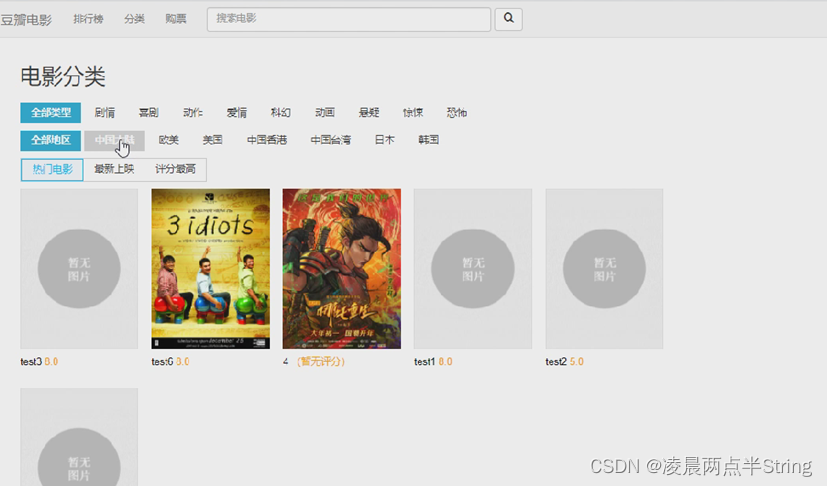This screenshot has width=827, height=486.
Task: Open the 排行榜 navigation item
Action: [88, 19]
